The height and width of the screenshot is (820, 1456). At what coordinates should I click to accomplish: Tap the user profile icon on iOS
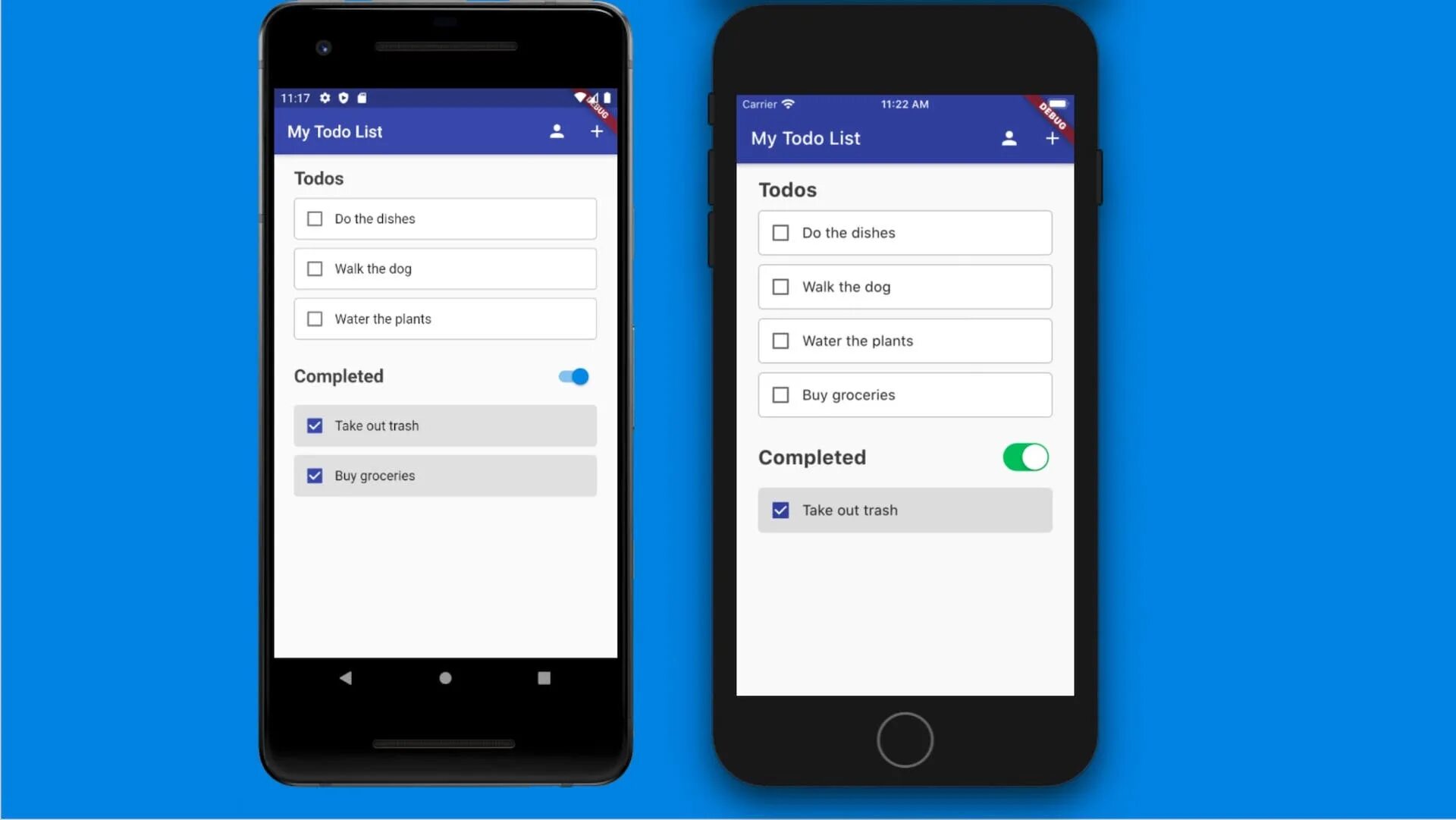pyautogui.click(x=1008, y=137)
